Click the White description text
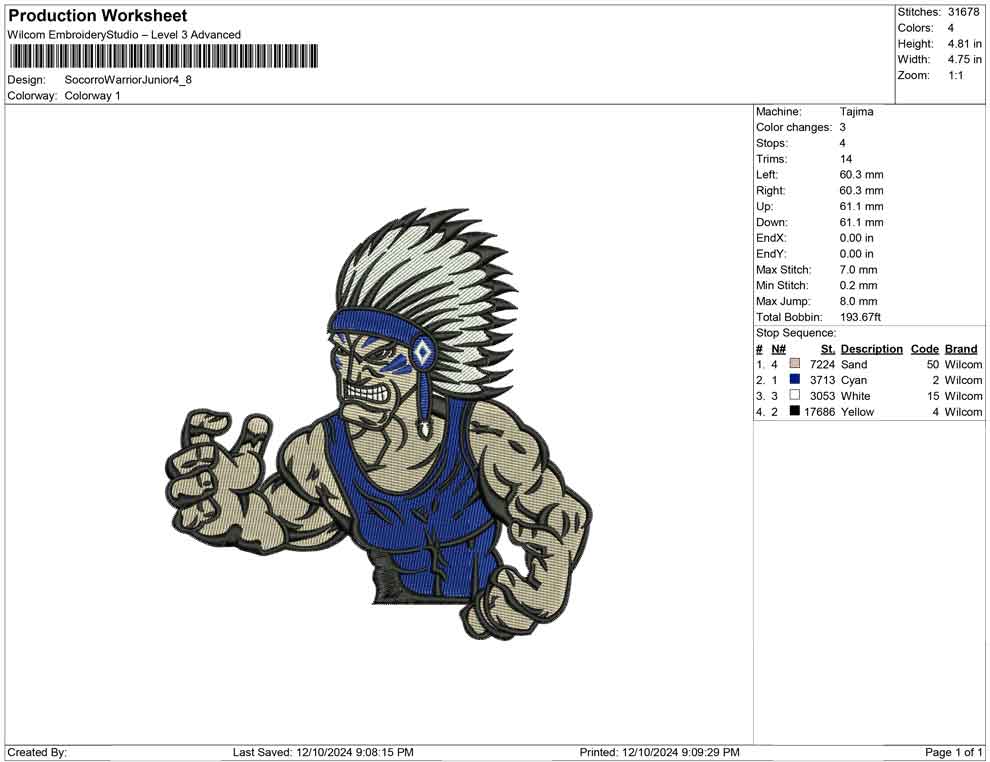990x762 pixels. (x=856, y=396)
